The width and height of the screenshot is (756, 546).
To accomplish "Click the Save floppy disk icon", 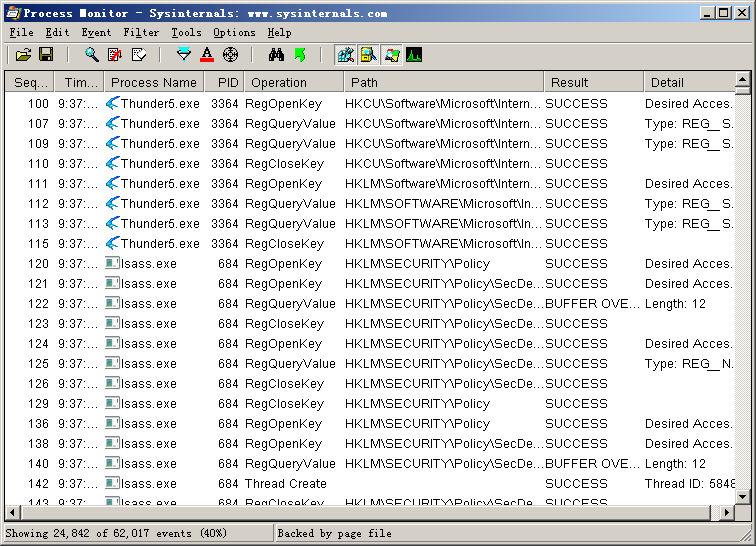I will [x=46, y=55].
